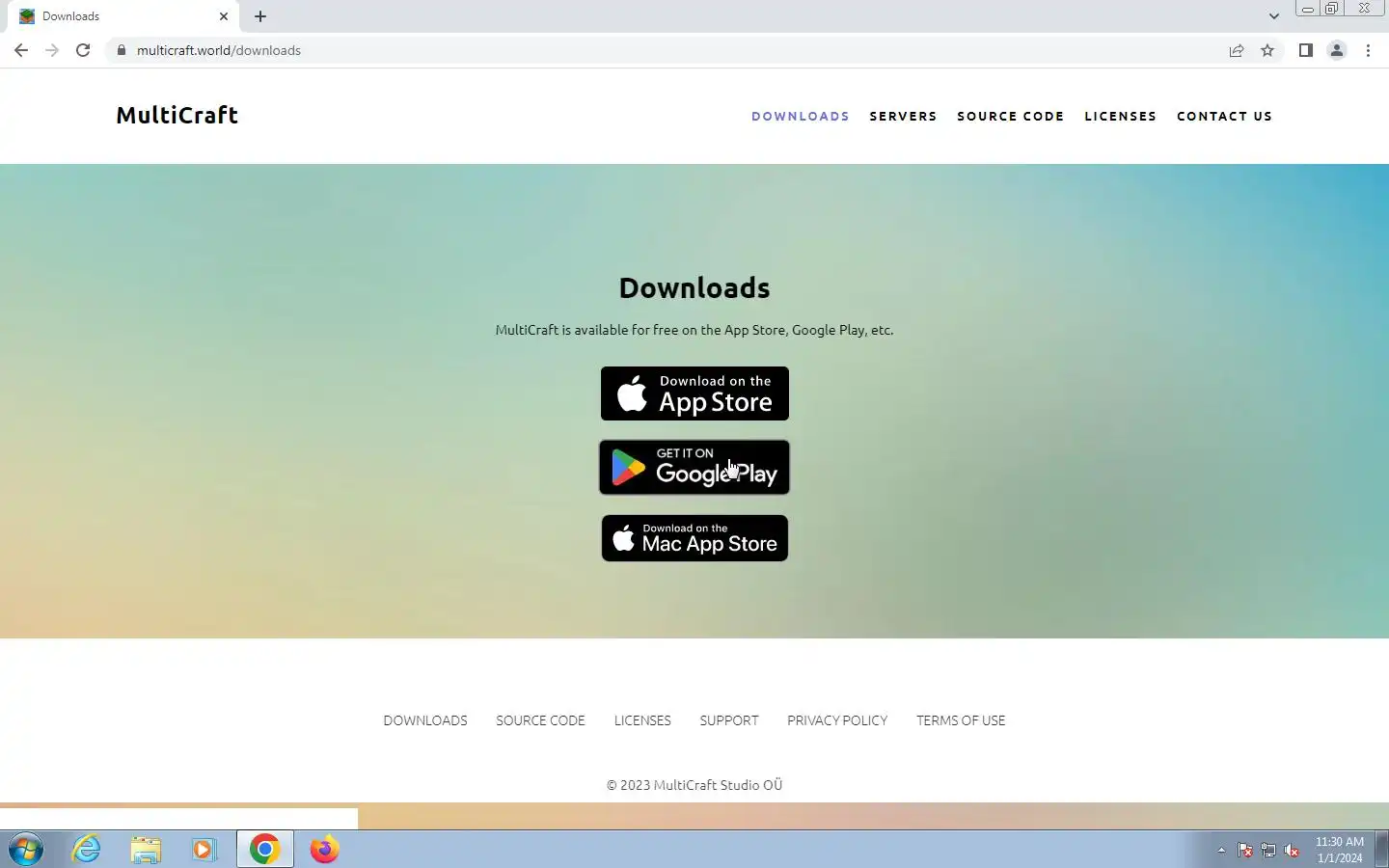1389x868 pixels.
Task: Click the Action Center flag tray icon
Action: [1245, 851]
